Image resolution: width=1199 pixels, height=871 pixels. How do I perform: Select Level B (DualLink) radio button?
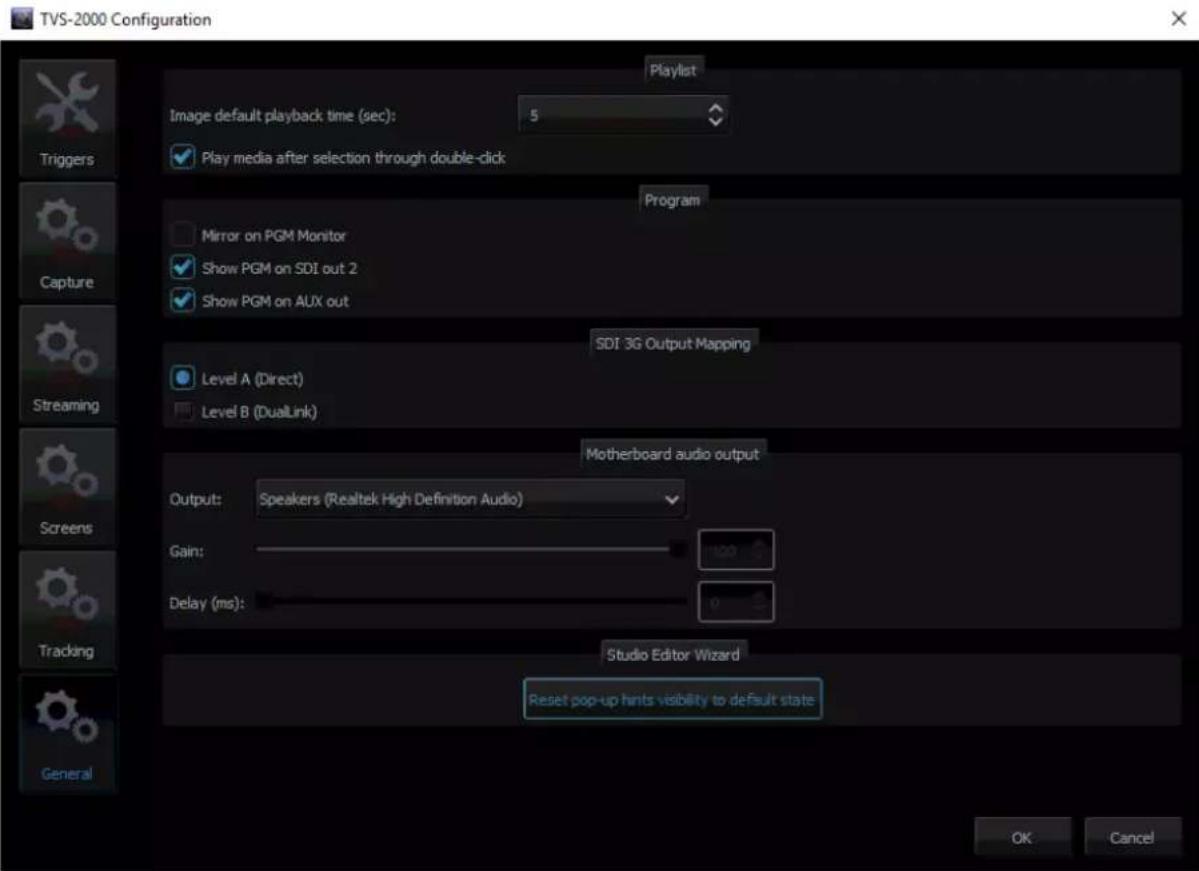point(182,411)
